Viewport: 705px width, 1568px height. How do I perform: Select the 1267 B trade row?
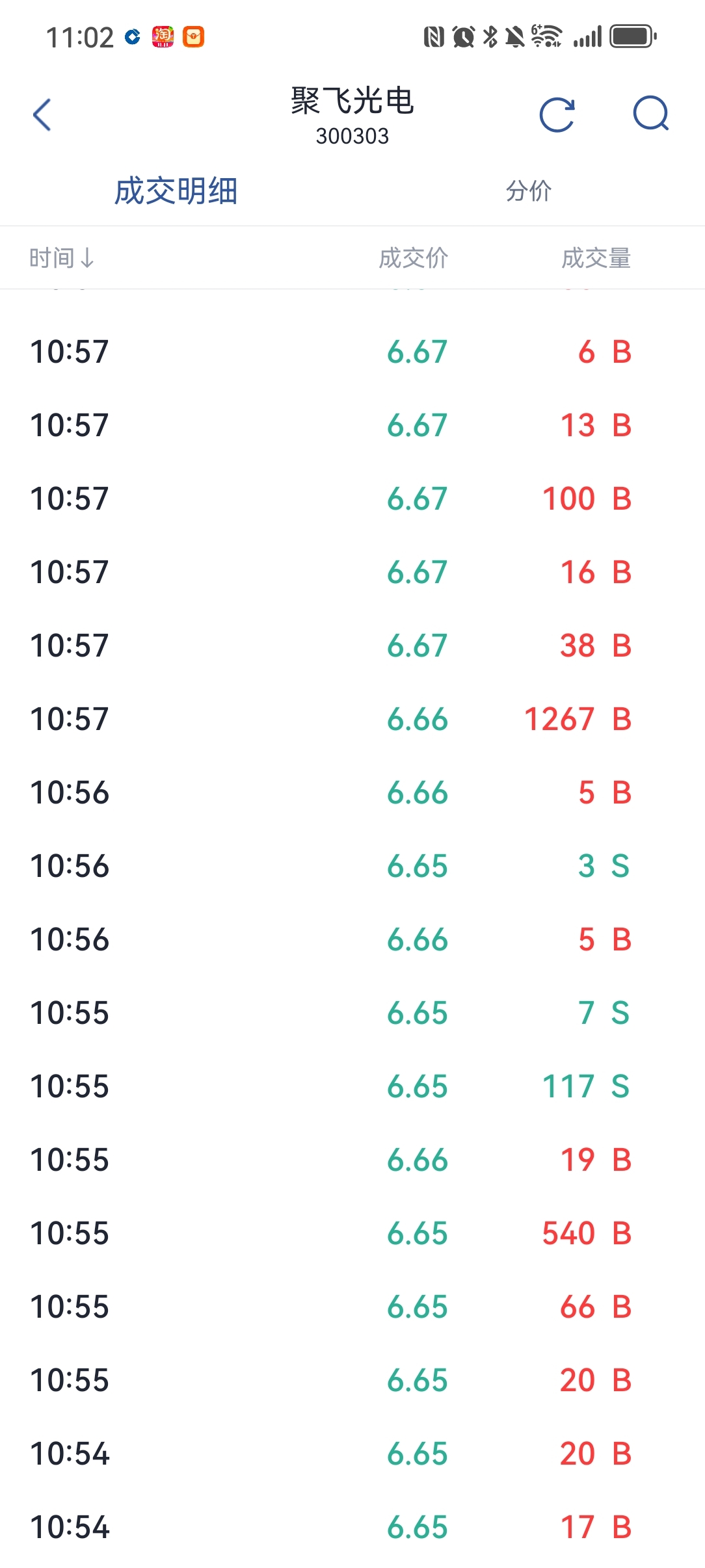(352, 719)
